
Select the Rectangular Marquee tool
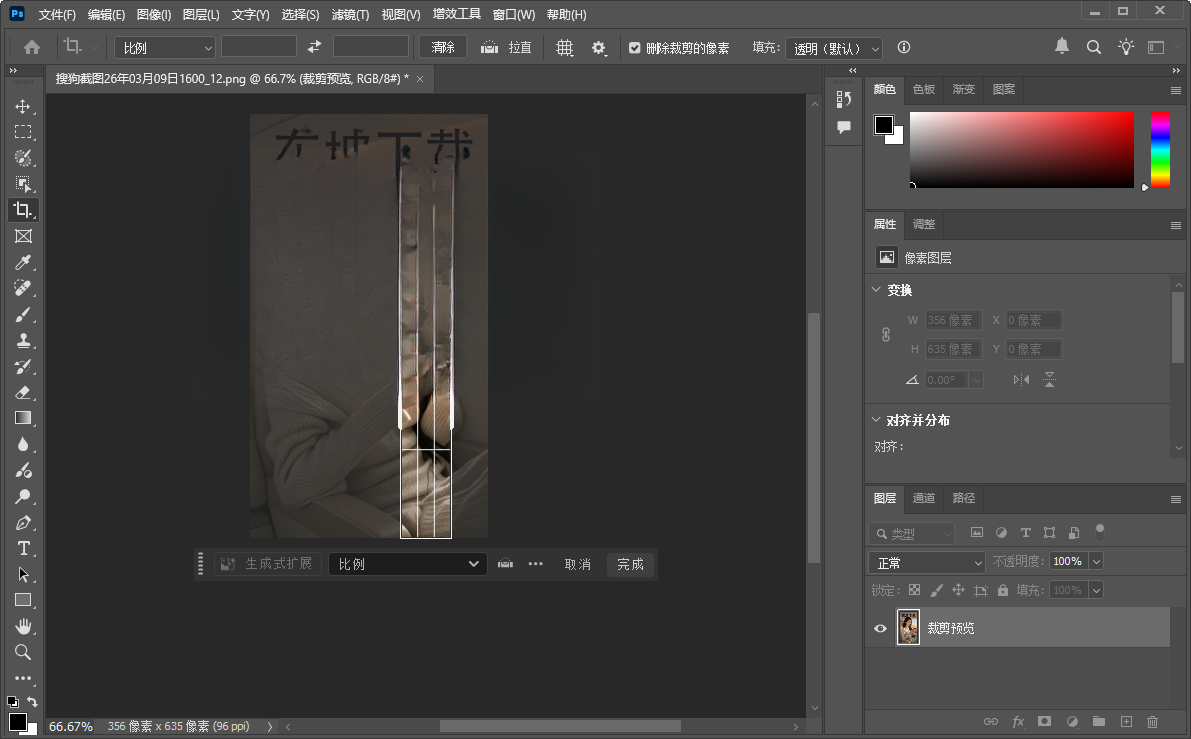[23, 132]
